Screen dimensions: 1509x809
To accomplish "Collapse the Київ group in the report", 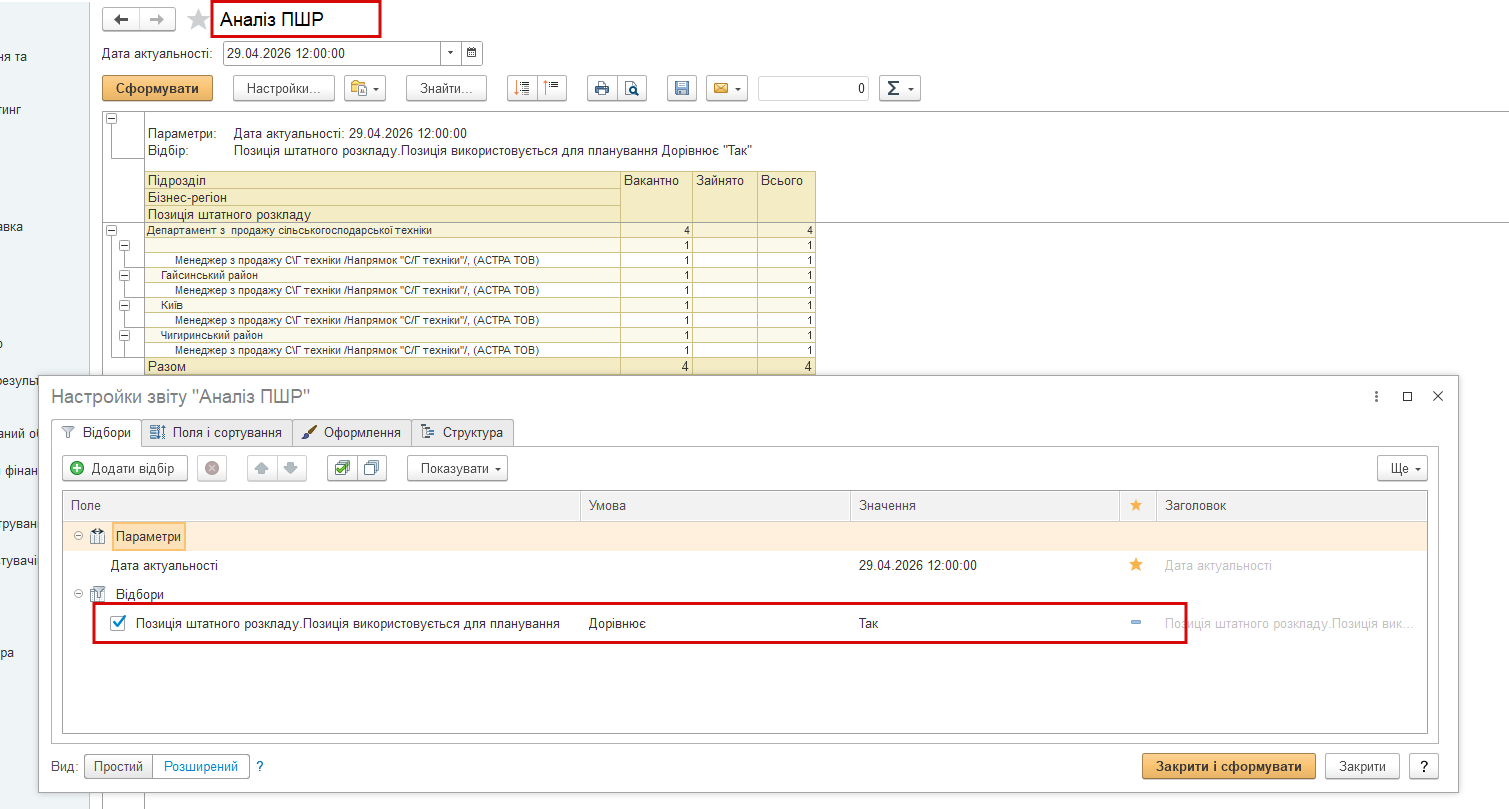I will click(x=125, y=305).
